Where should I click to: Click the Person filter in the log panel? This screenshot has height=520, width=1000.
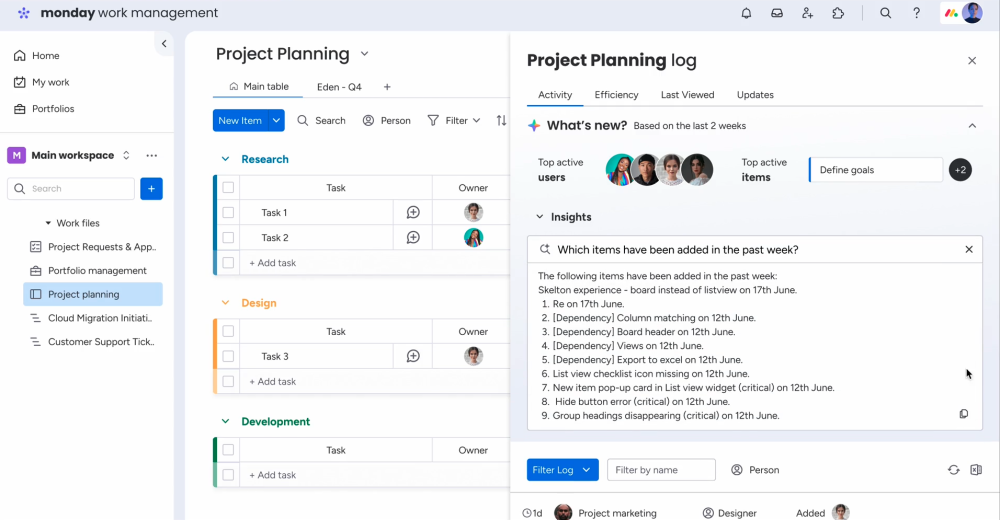point(755,470)
